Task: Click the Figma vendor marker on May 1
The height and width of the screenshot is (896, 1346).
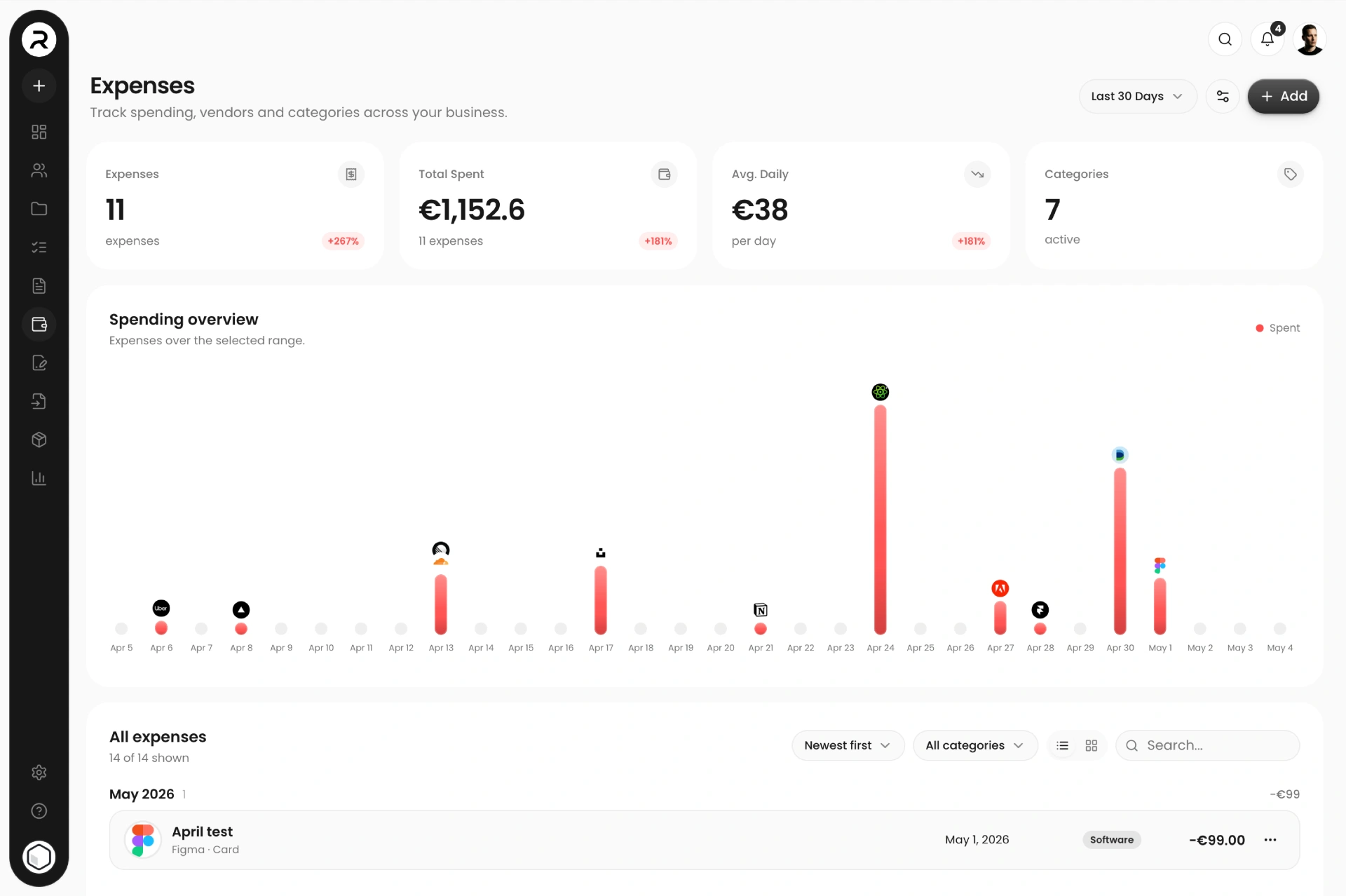Action: pyautogui.click(x=1160, y=565)
